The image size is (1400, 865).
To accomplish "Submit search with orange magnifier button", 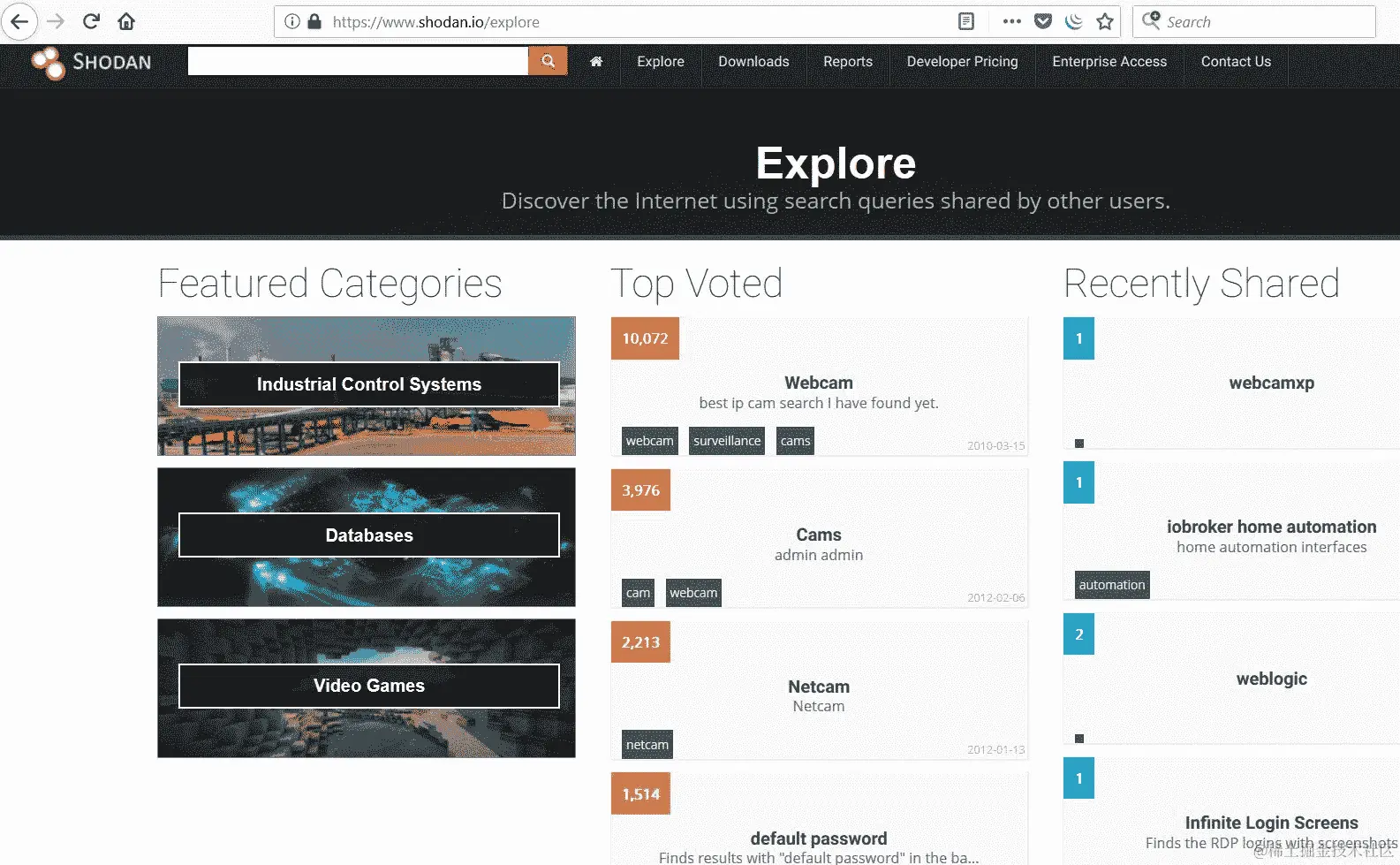I will (548, 61).
